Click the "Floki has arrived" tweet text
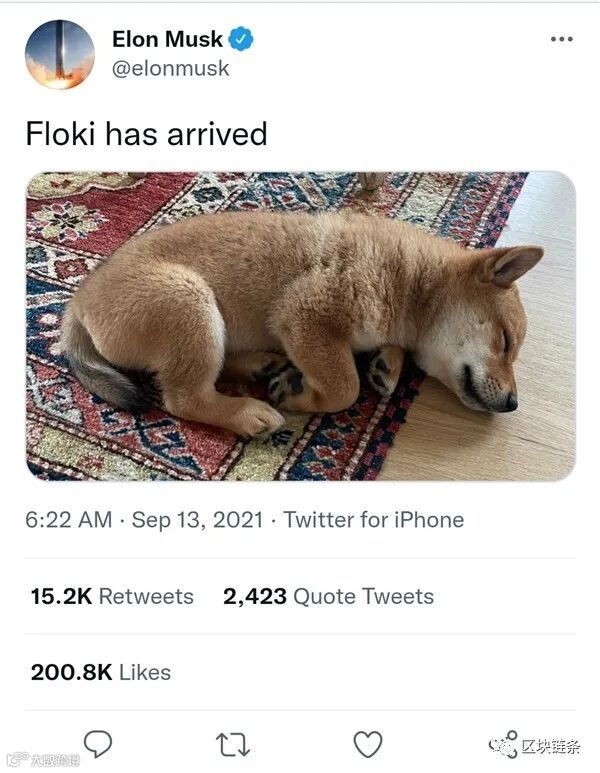Viewport: 600px width, 773px height. [x=146, y=134]
